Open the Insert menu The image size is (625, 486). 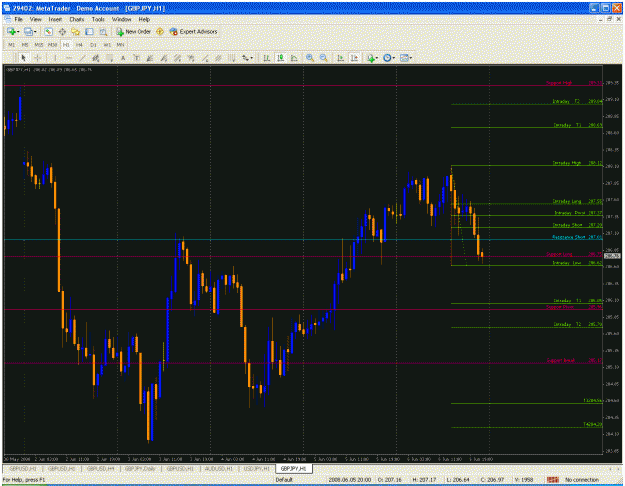click(55, 19)
